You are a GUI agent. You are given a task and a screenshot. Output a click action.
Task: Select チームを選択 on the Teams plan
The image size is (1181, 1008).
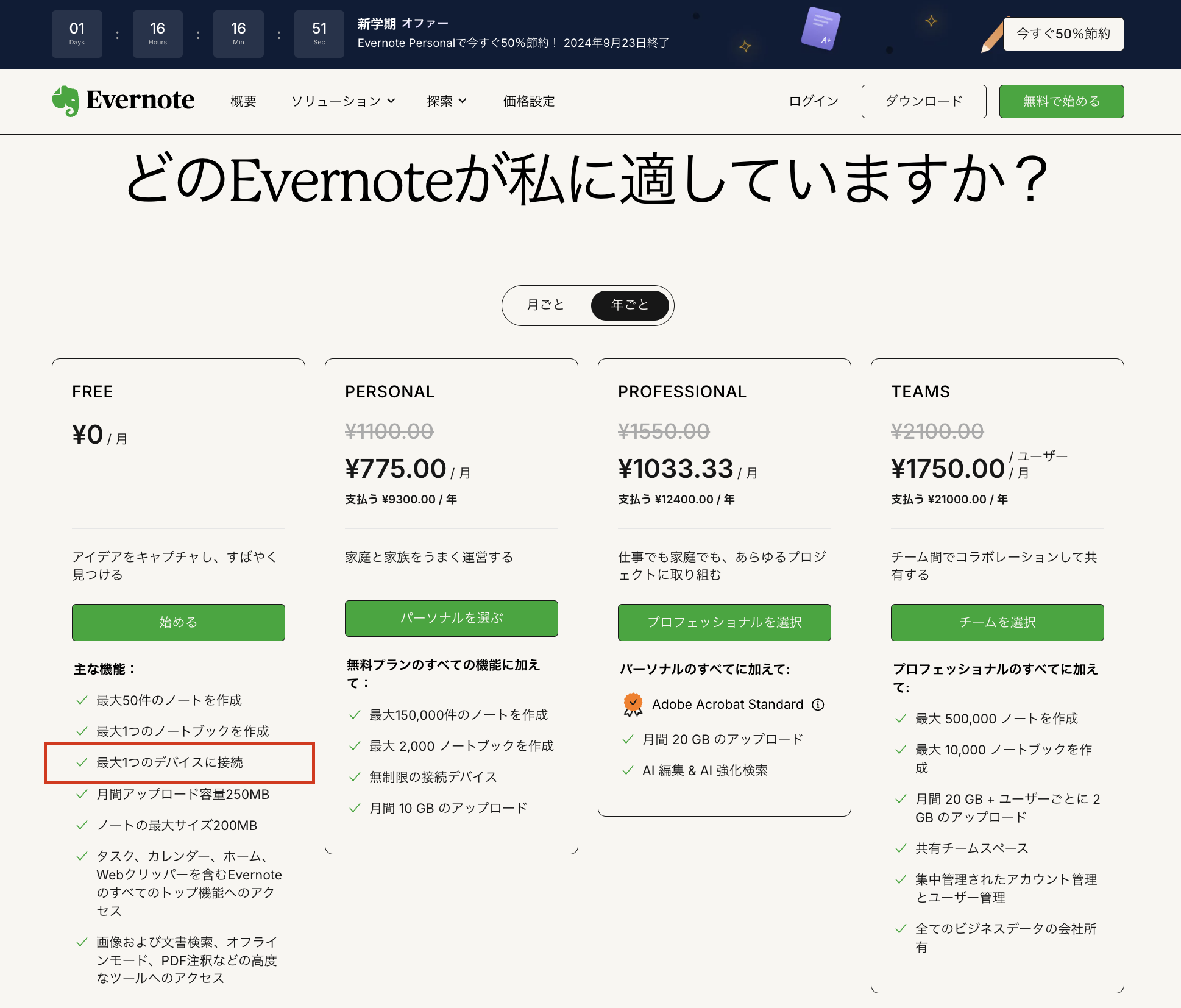[997, 622]
